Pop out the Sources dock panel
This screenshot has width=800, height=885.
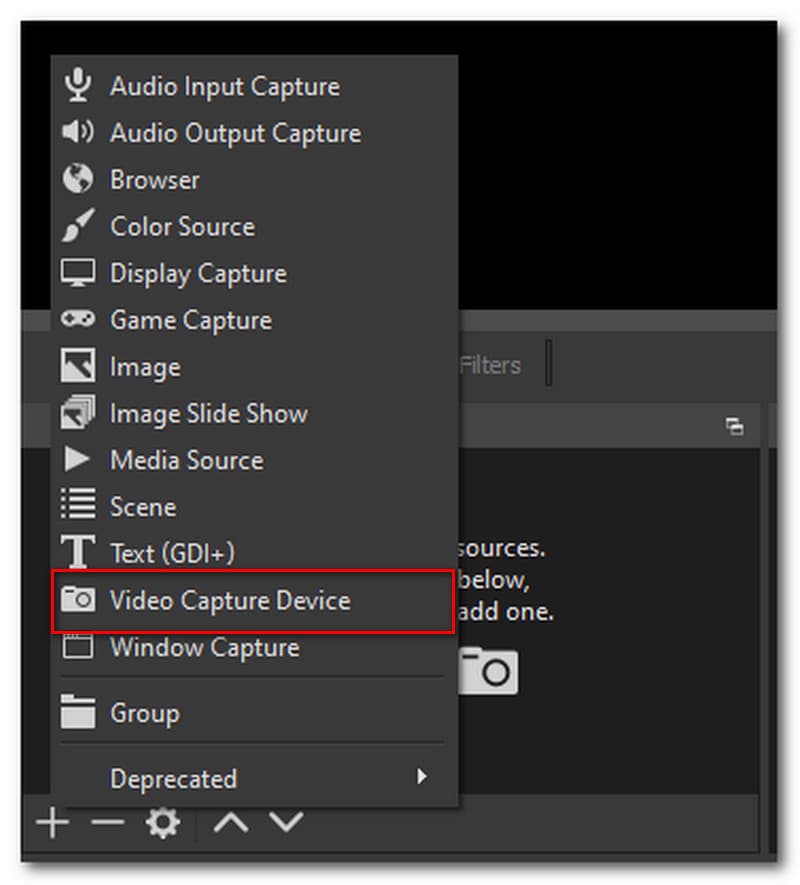[x=734, y=426]
